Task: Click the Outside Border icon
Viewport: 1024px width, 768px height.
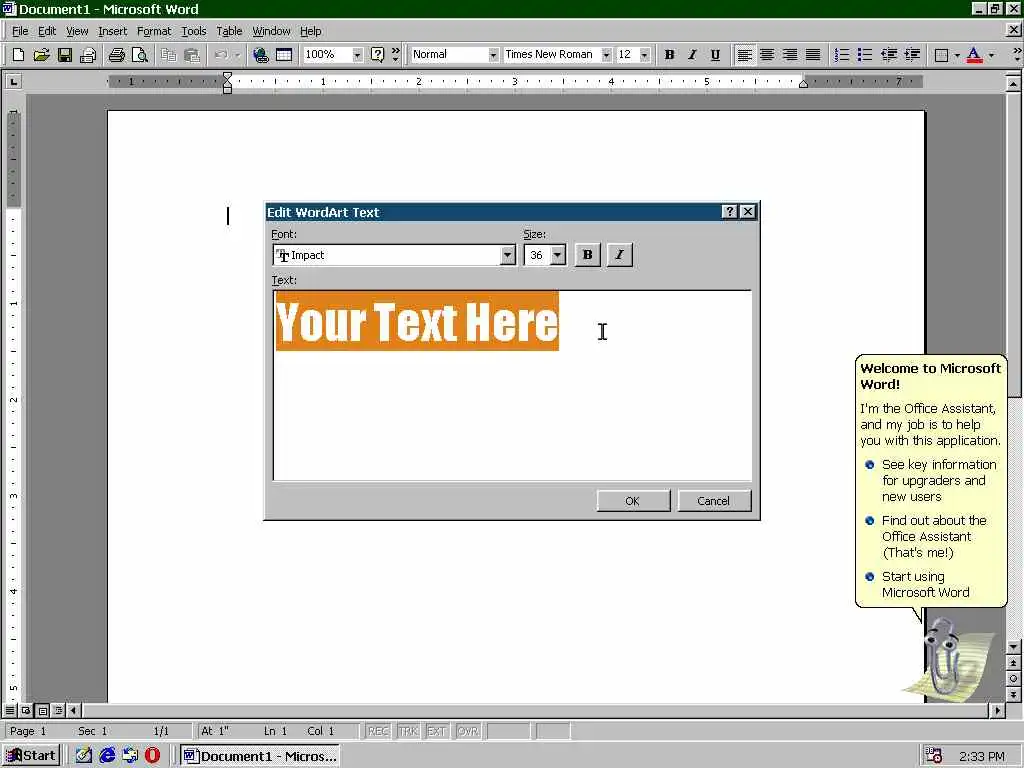Action: [x=941, y=55]
